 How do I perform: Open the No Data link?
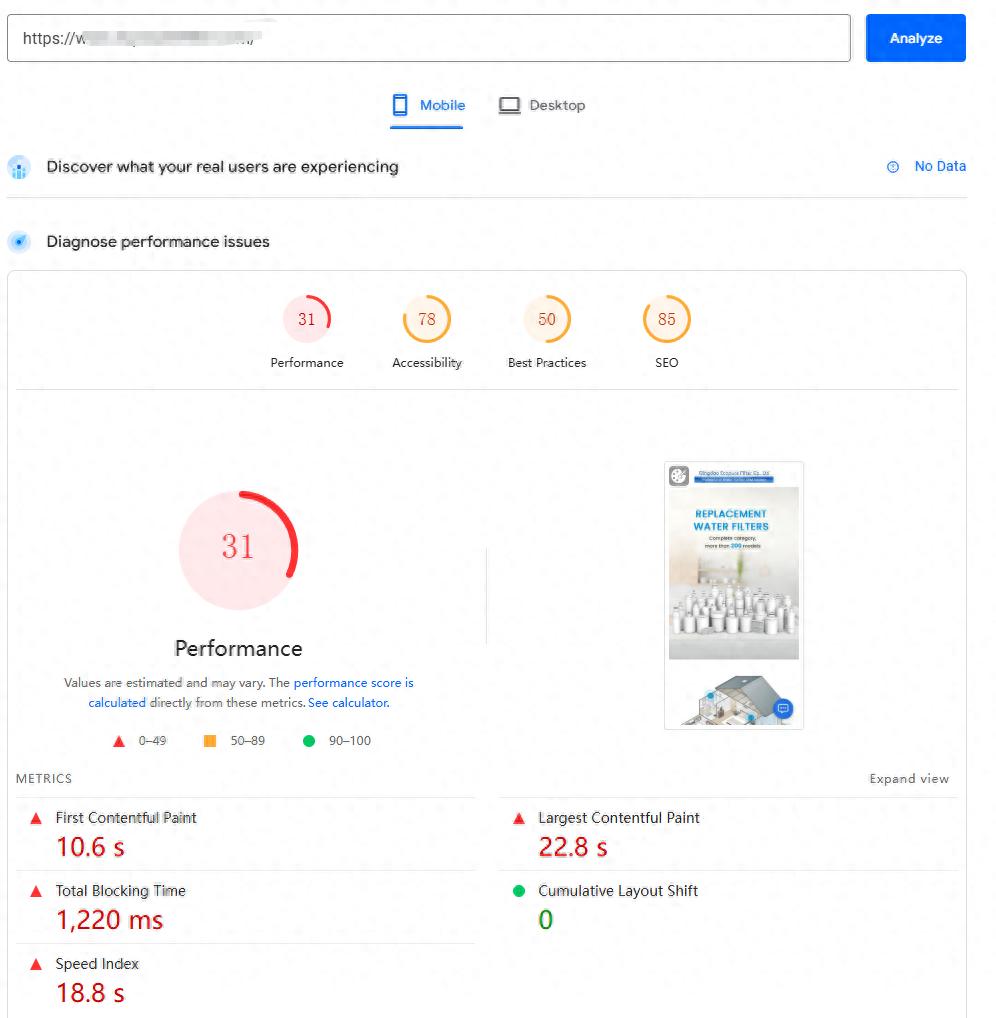click(x=940, y=167)
